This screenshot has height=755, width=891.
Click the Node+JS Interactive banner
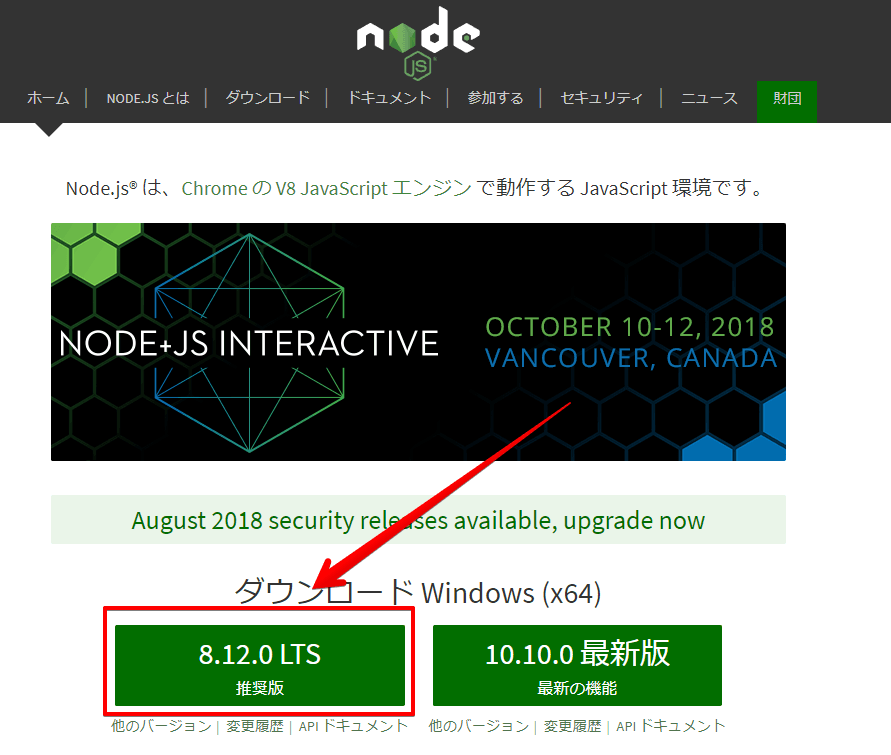coord(418,342)
